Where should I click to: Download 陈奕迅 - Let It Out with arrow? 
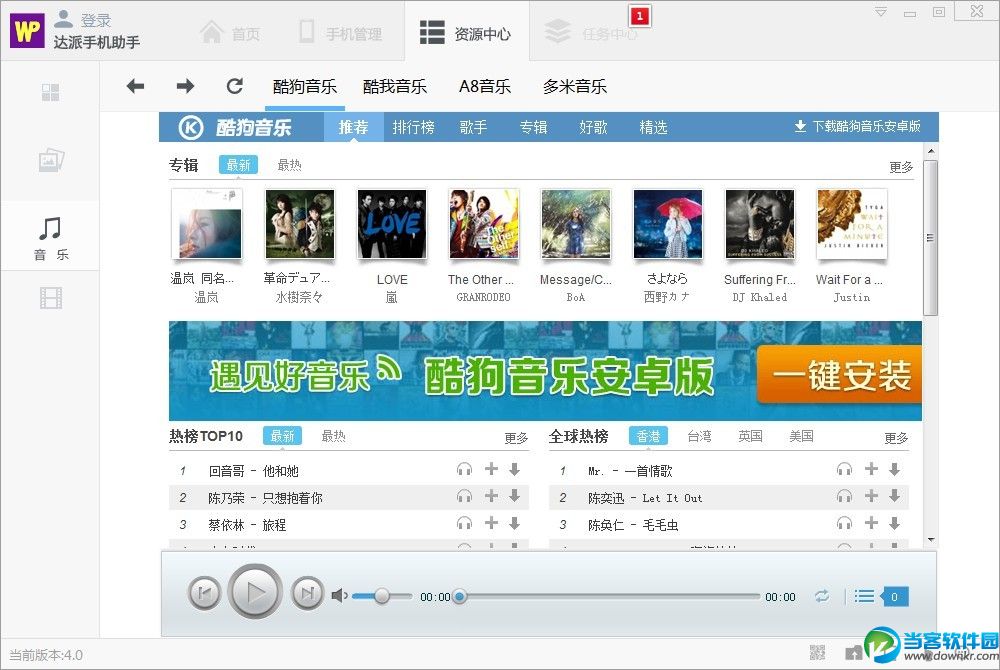[x=895, y=495]
